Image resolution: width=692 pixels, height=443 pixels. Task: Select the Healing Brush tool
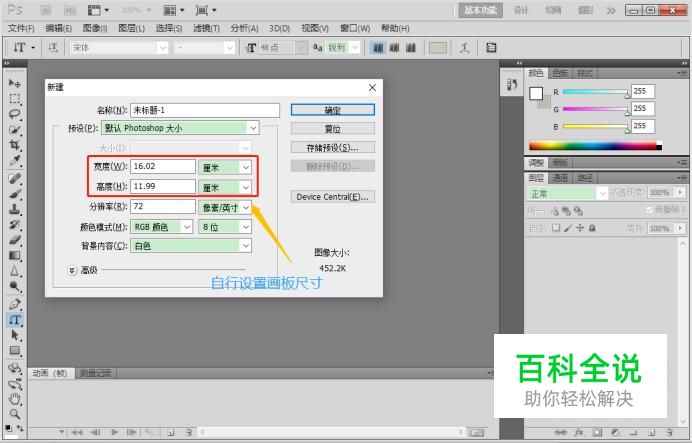click(15, 179)
